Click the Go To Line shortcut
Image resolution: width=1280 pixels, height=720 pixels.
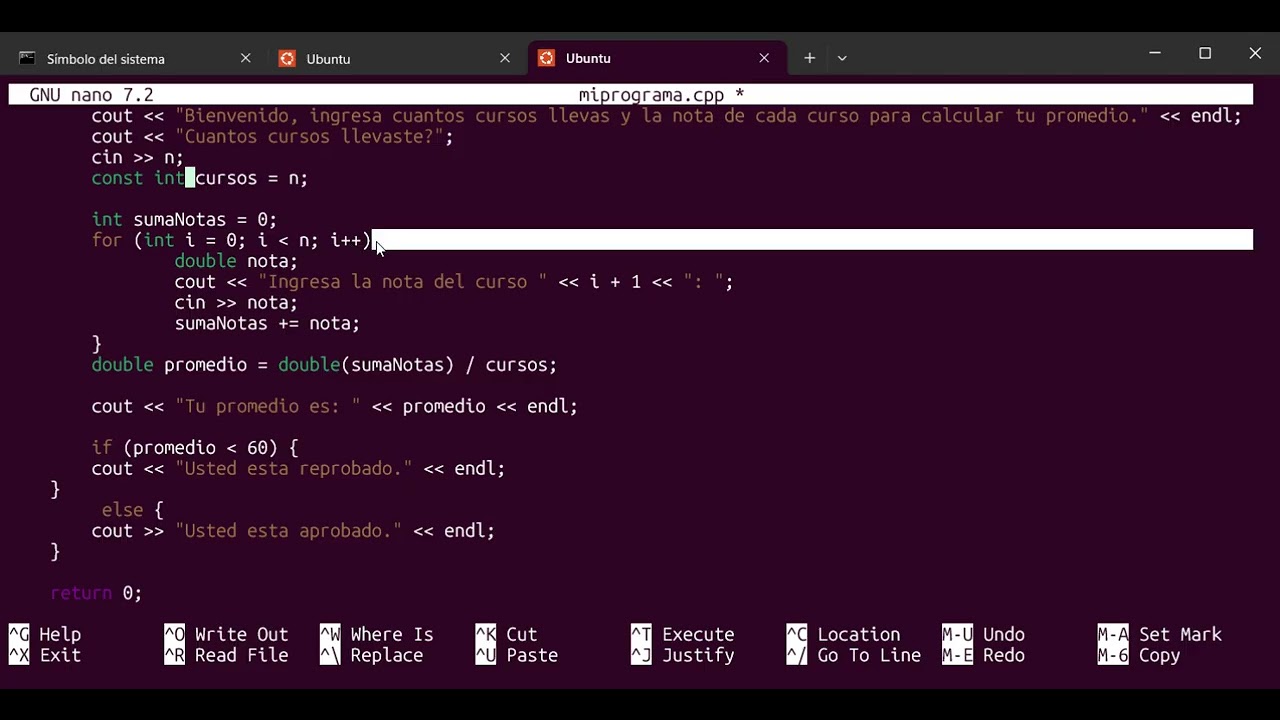click(853, 655)
